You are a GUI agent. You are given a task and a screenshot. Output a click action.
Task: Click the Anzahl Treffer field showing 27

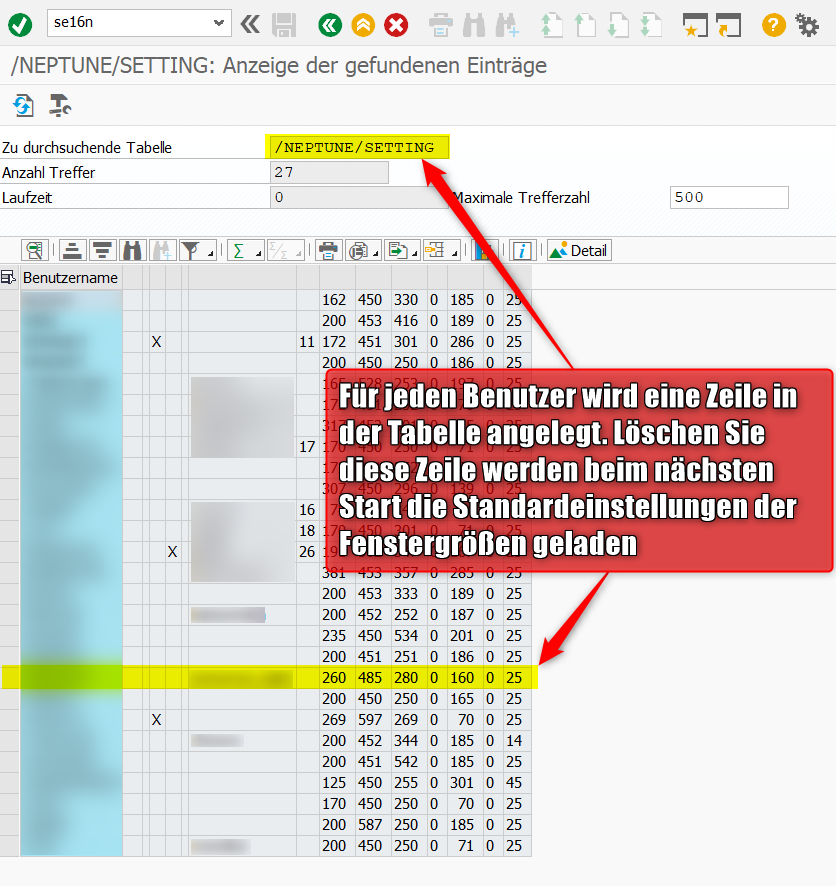(329, 172)
